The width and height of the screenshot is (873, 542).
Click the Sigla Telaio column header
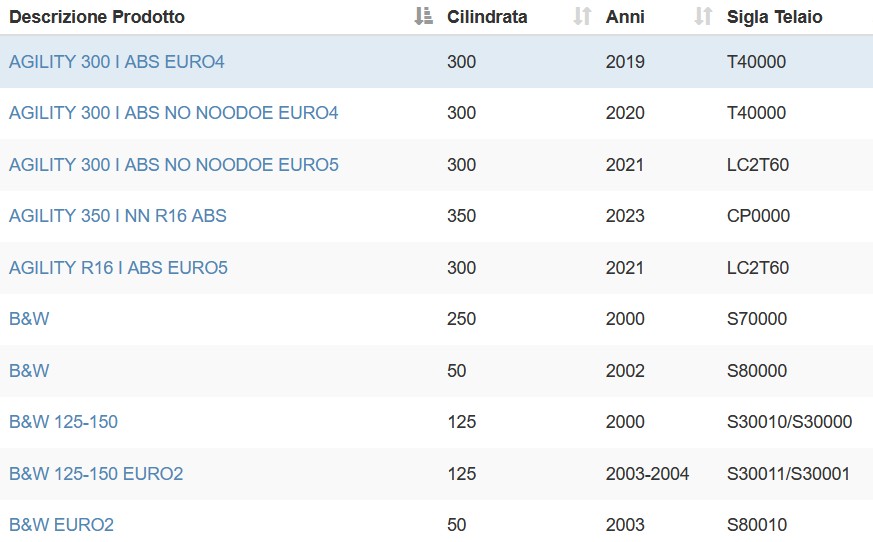tap(774, 17)
